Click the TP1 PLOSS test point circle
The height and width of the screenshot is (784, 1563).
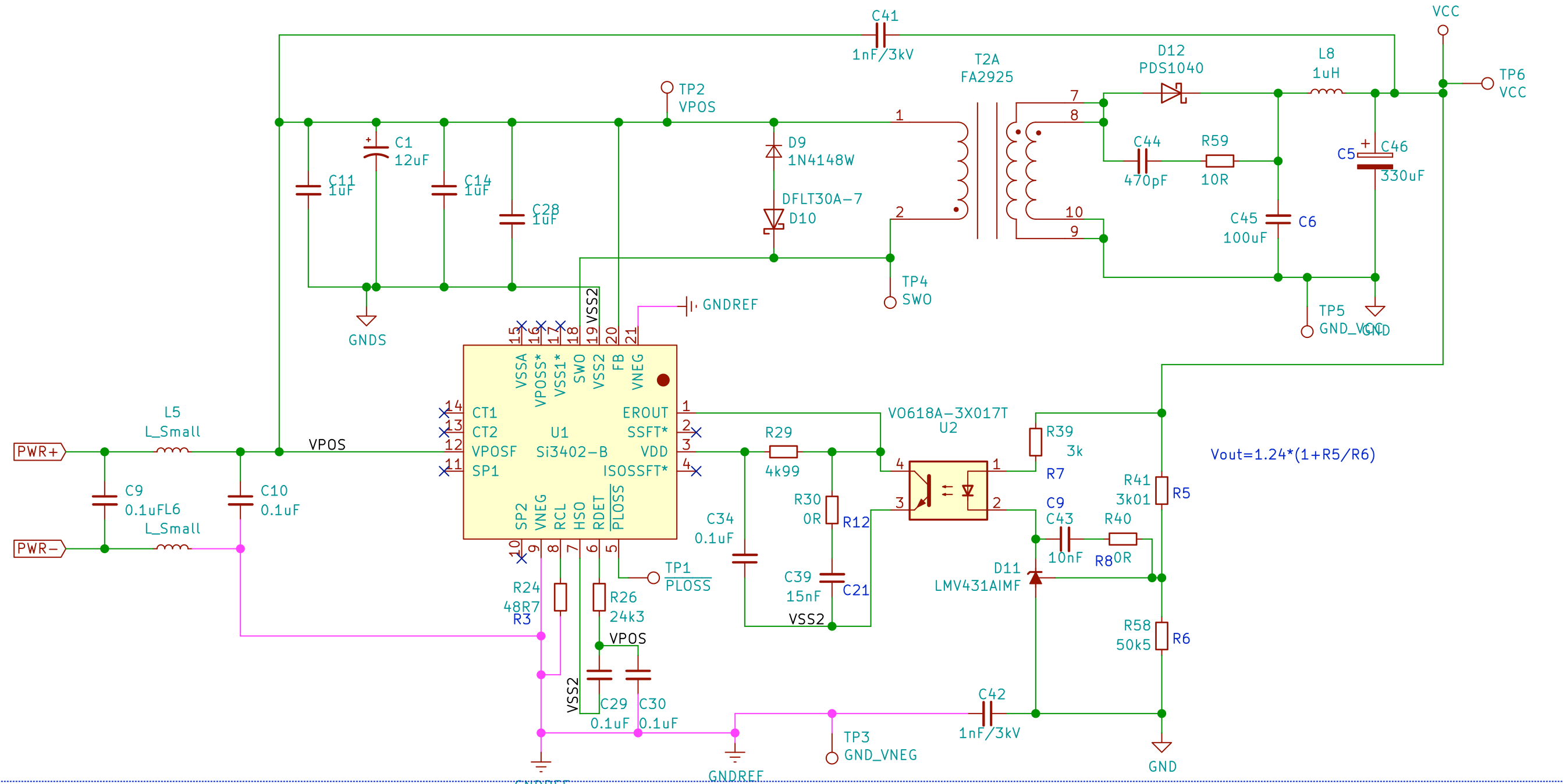pyautogui.click(x=653, y=578)
